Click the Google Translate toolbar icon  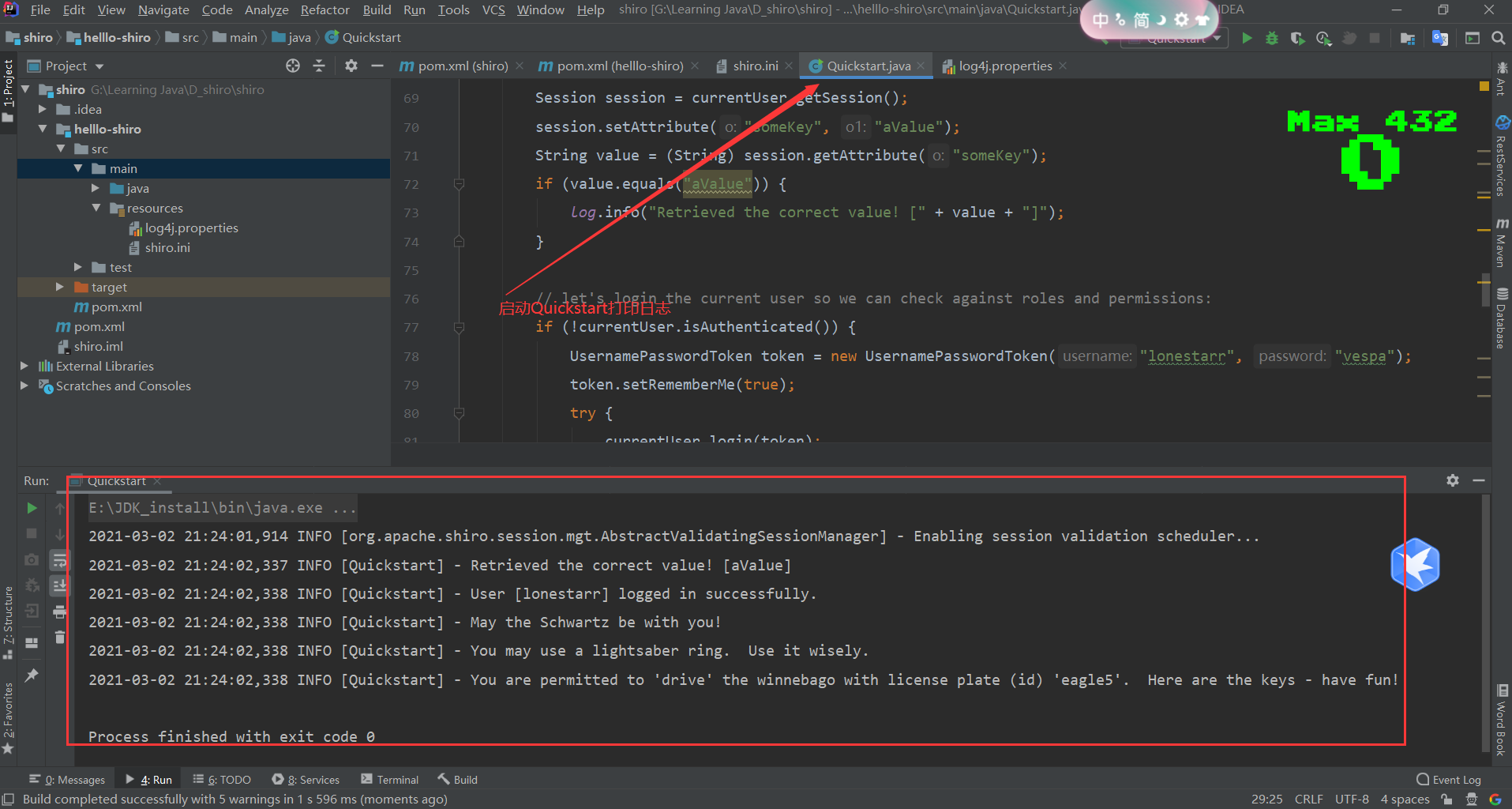pos(1440,38)
